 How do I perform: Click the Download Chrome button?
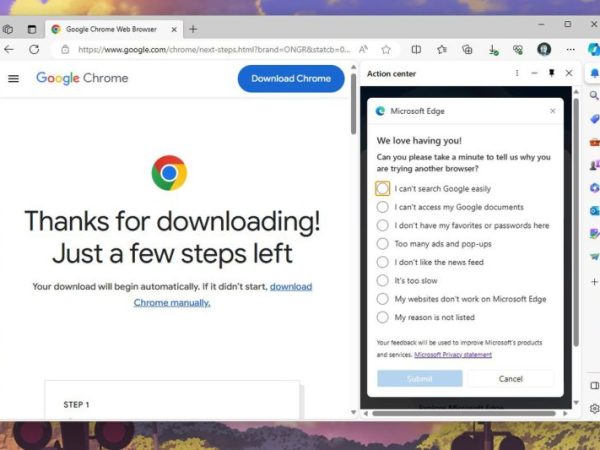[291, 78]
